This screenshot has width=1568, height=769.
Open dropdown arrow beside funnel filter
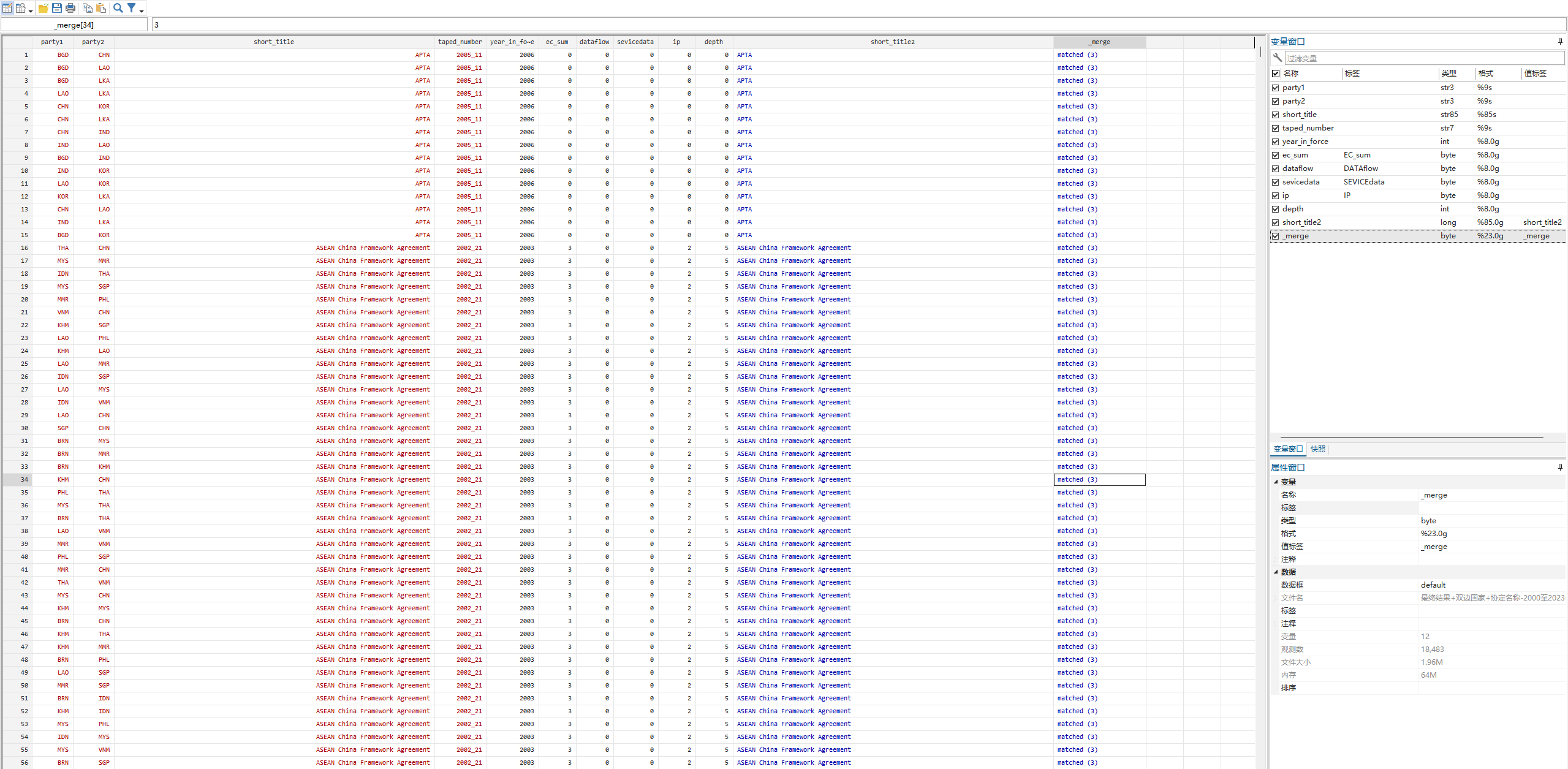[142, 10]
